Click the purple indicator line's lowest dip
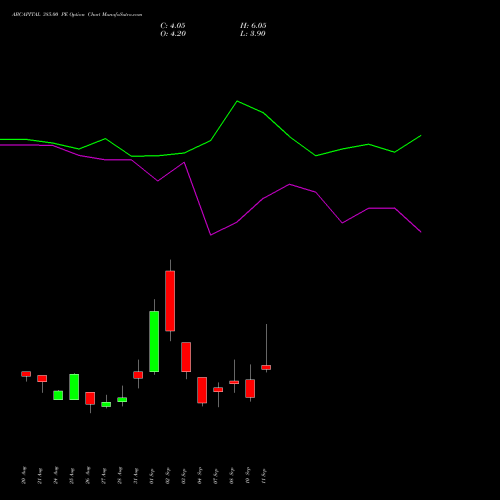 point(211,235)
